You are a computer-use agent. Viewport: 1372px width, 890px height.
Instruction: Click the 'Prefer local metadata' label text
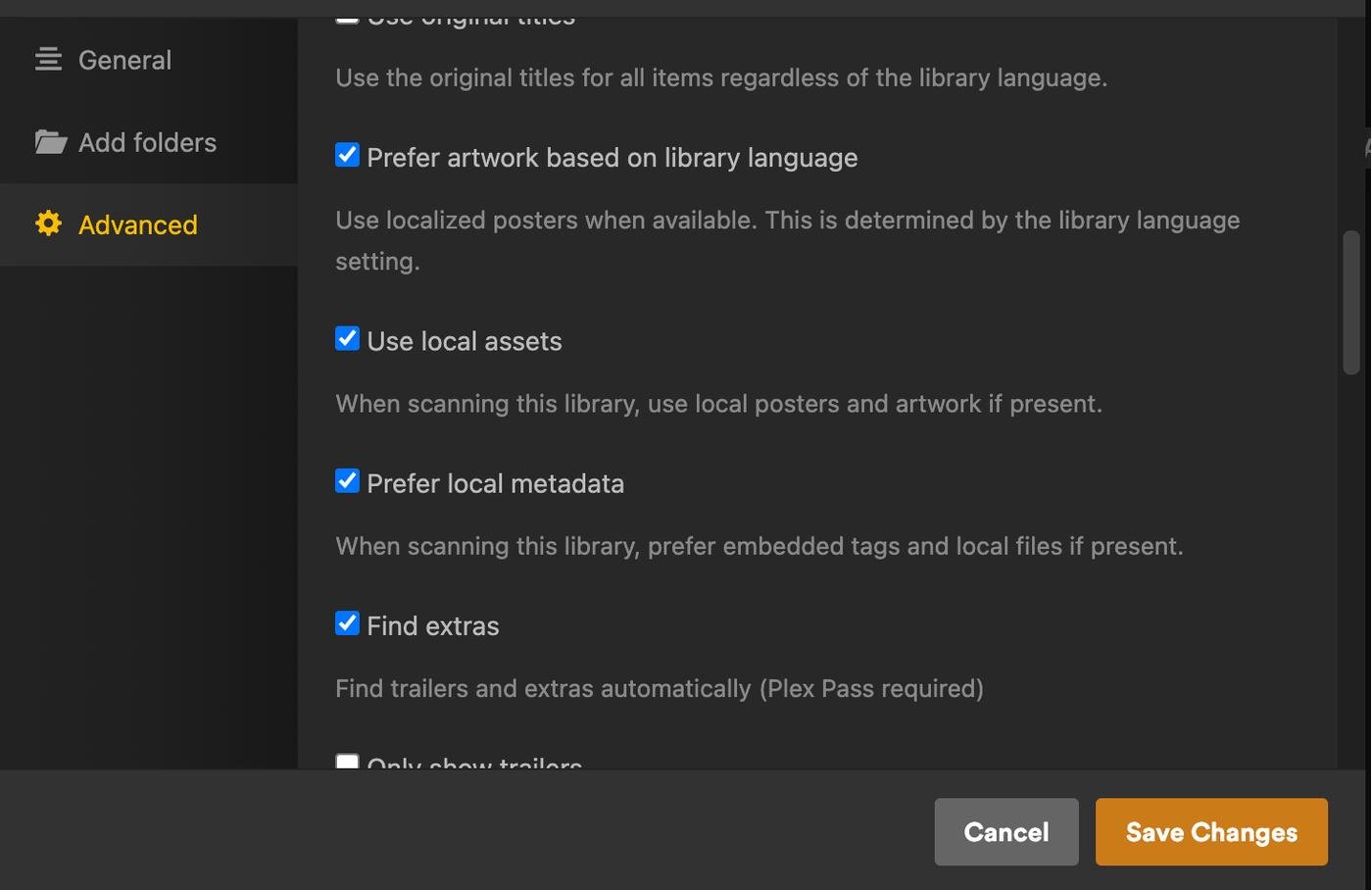tap(495, 483)
